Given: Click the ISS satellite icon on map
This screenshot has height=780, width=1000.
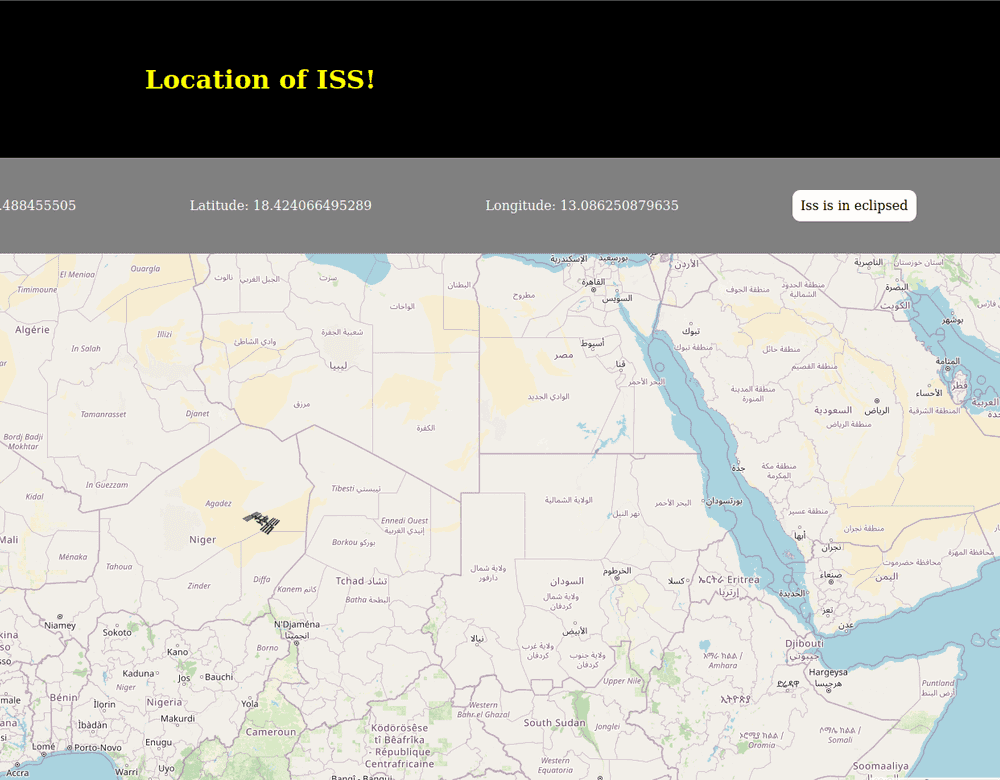Looking at the screenshot, I should pos(262,521).
